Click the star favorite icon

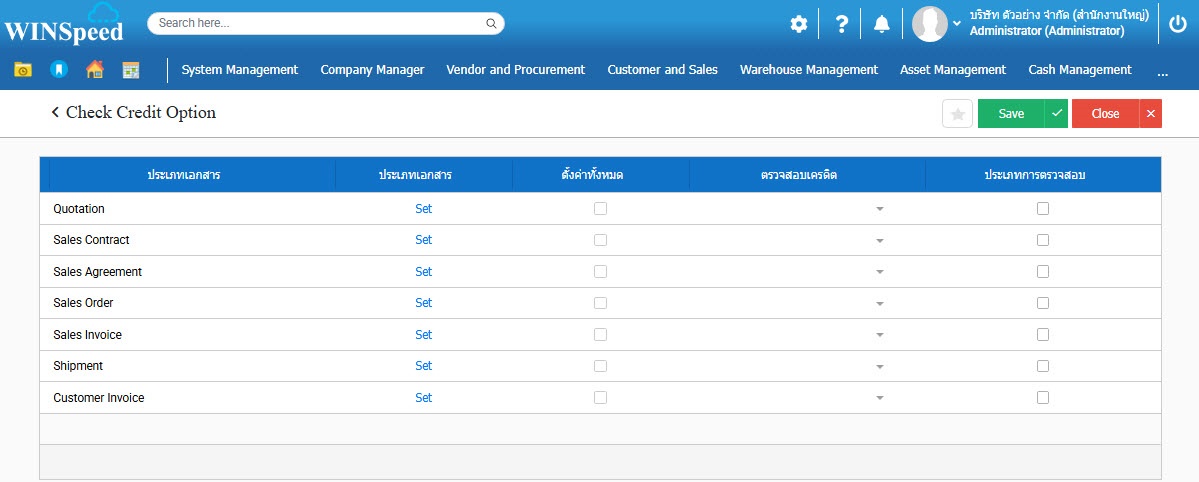957,114
